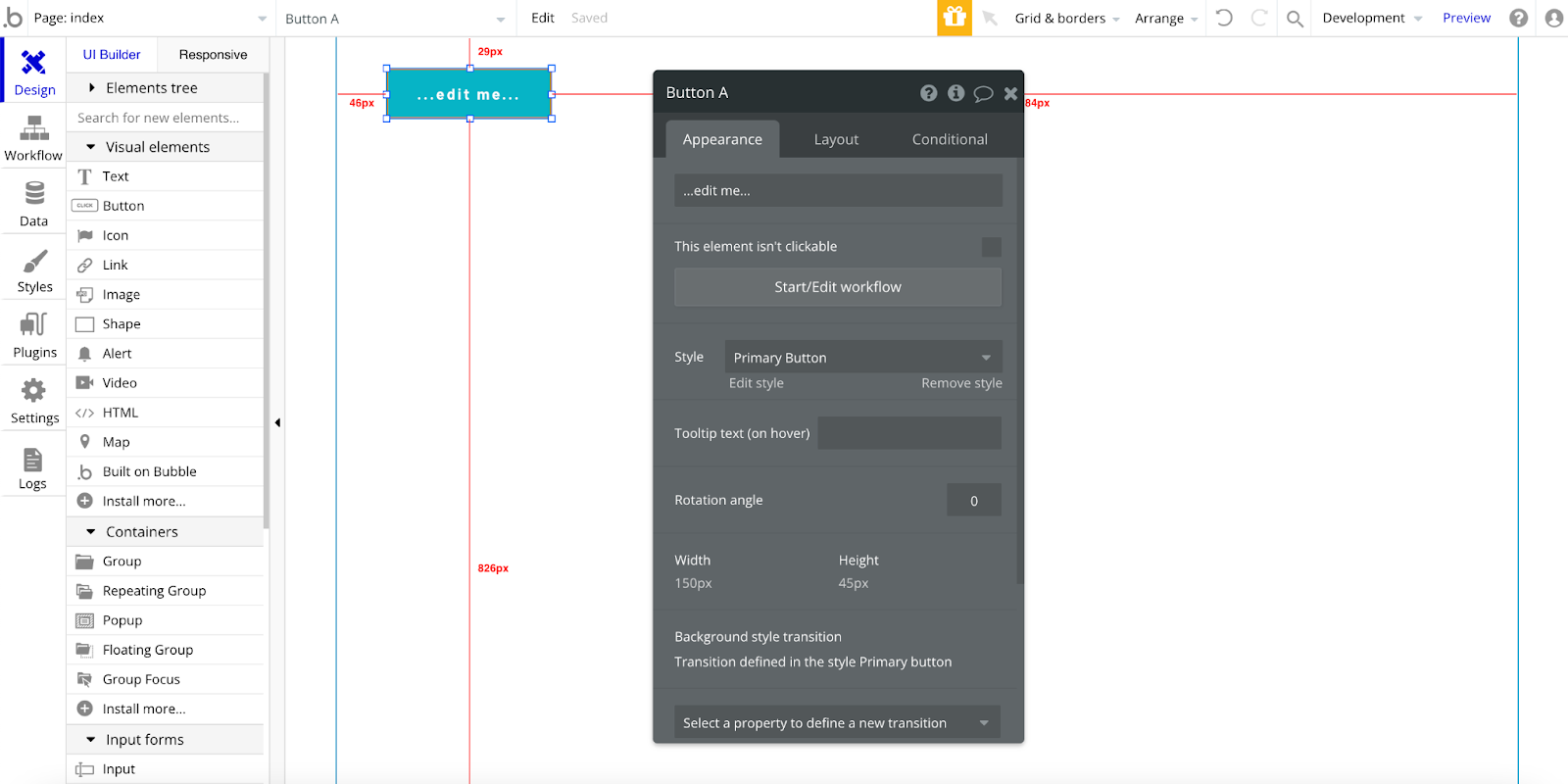Open Button A panel help icon

[928, 93]
